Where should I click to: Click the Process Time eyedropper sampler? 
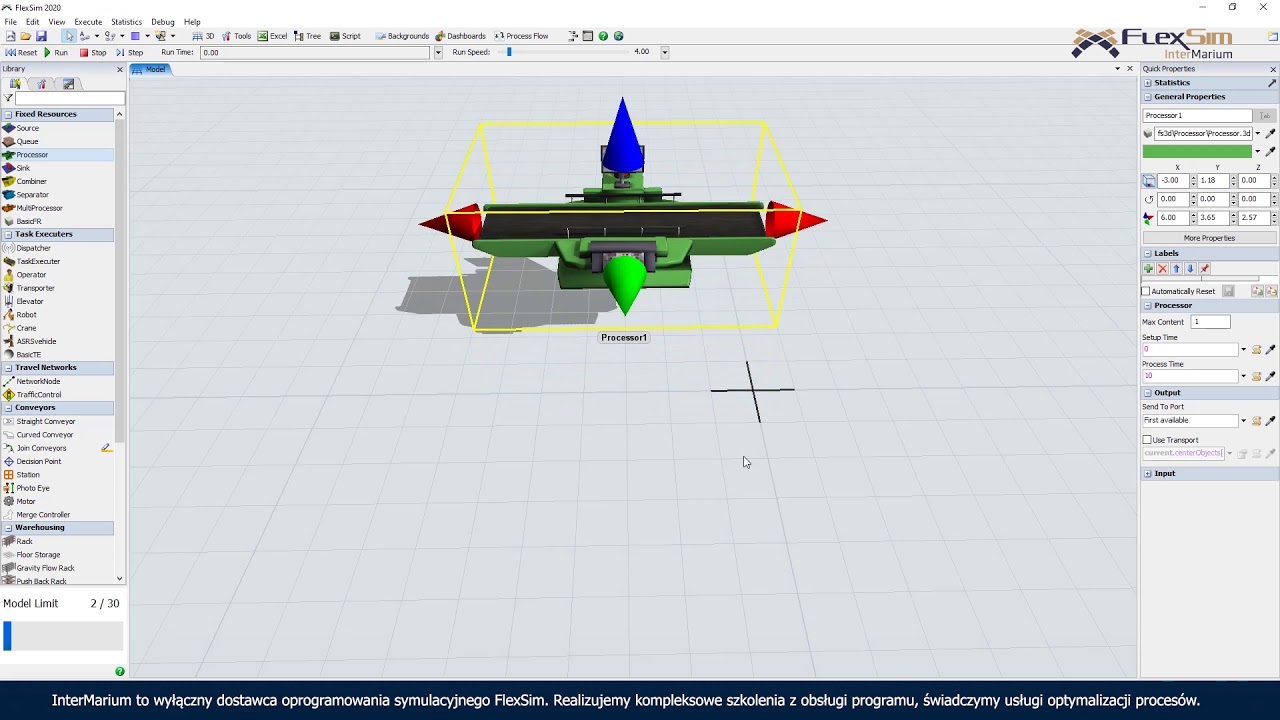pos(1271,376)
